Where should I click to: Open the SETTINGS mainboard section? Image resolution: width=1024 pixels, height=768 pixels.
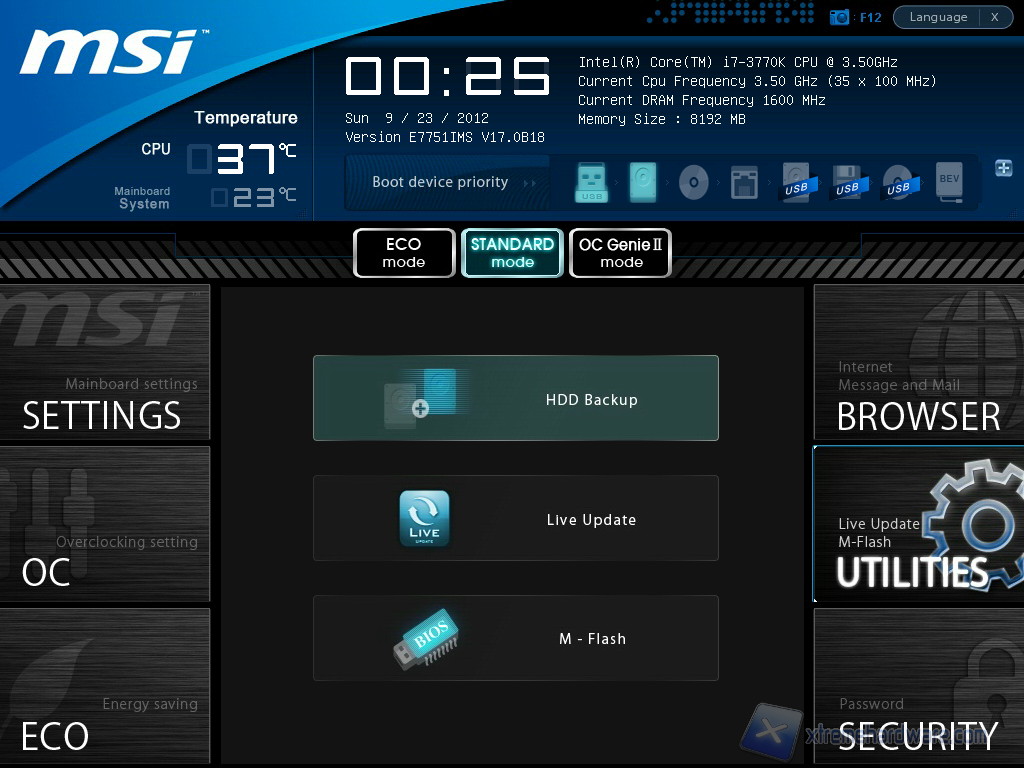[x=105, y=363]
